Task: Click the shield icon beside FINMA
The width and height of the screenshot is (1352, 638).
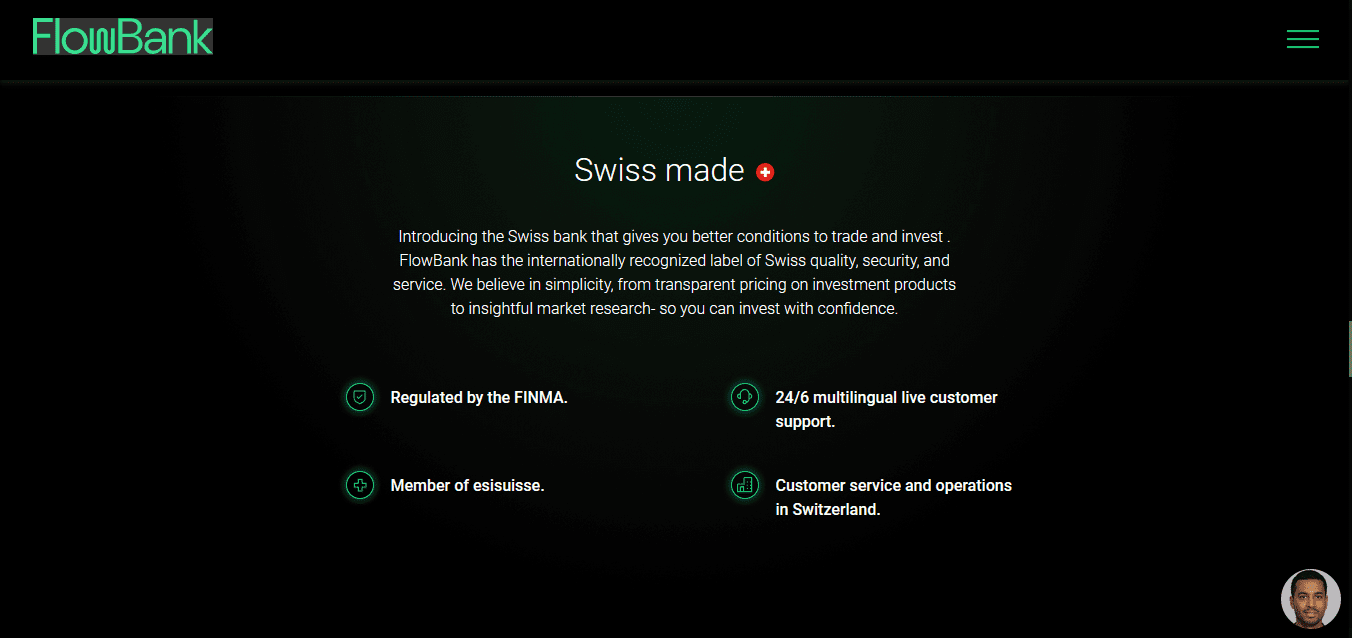Action: click(360, 397)
